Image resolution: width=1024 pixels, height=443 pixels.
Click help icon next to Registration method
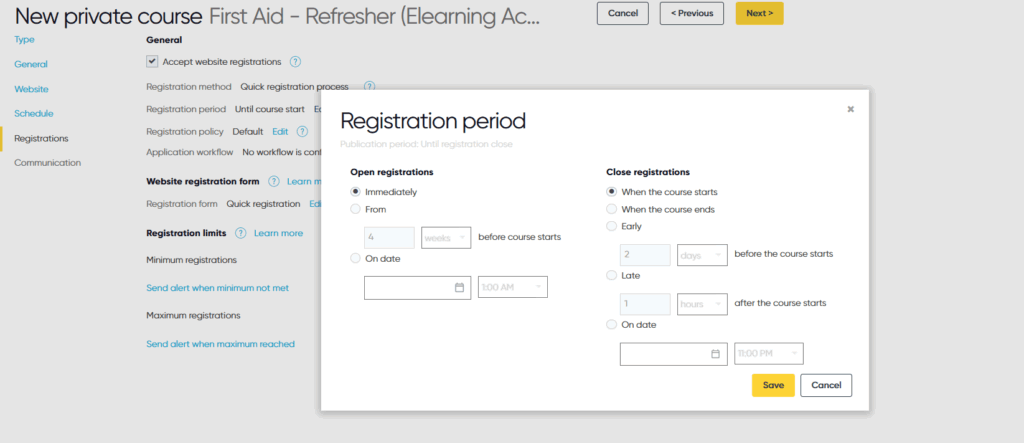370,86
